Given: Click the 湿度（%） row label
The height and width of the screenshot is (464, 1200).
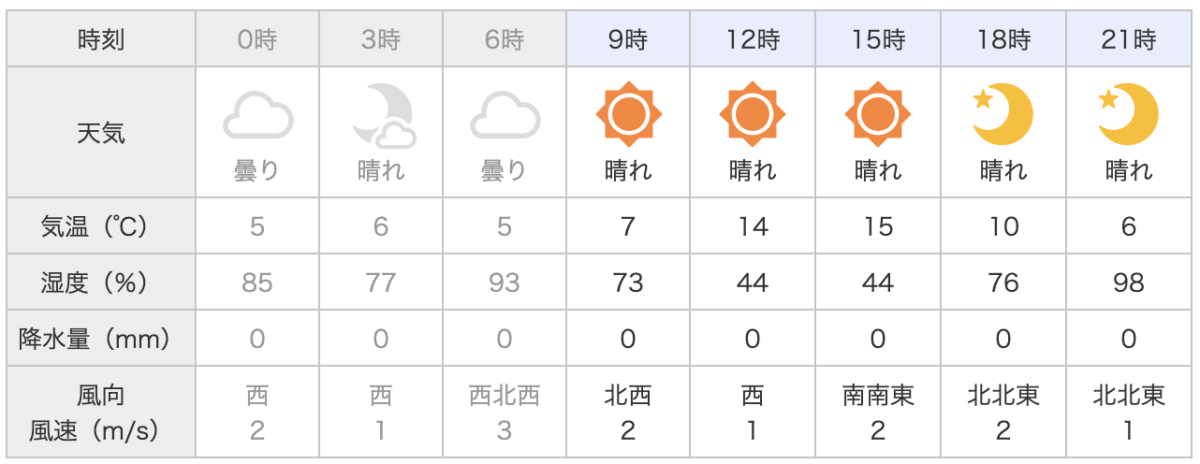Looking at the screenshot, I should pyautogui.click(x=102, y=283).
